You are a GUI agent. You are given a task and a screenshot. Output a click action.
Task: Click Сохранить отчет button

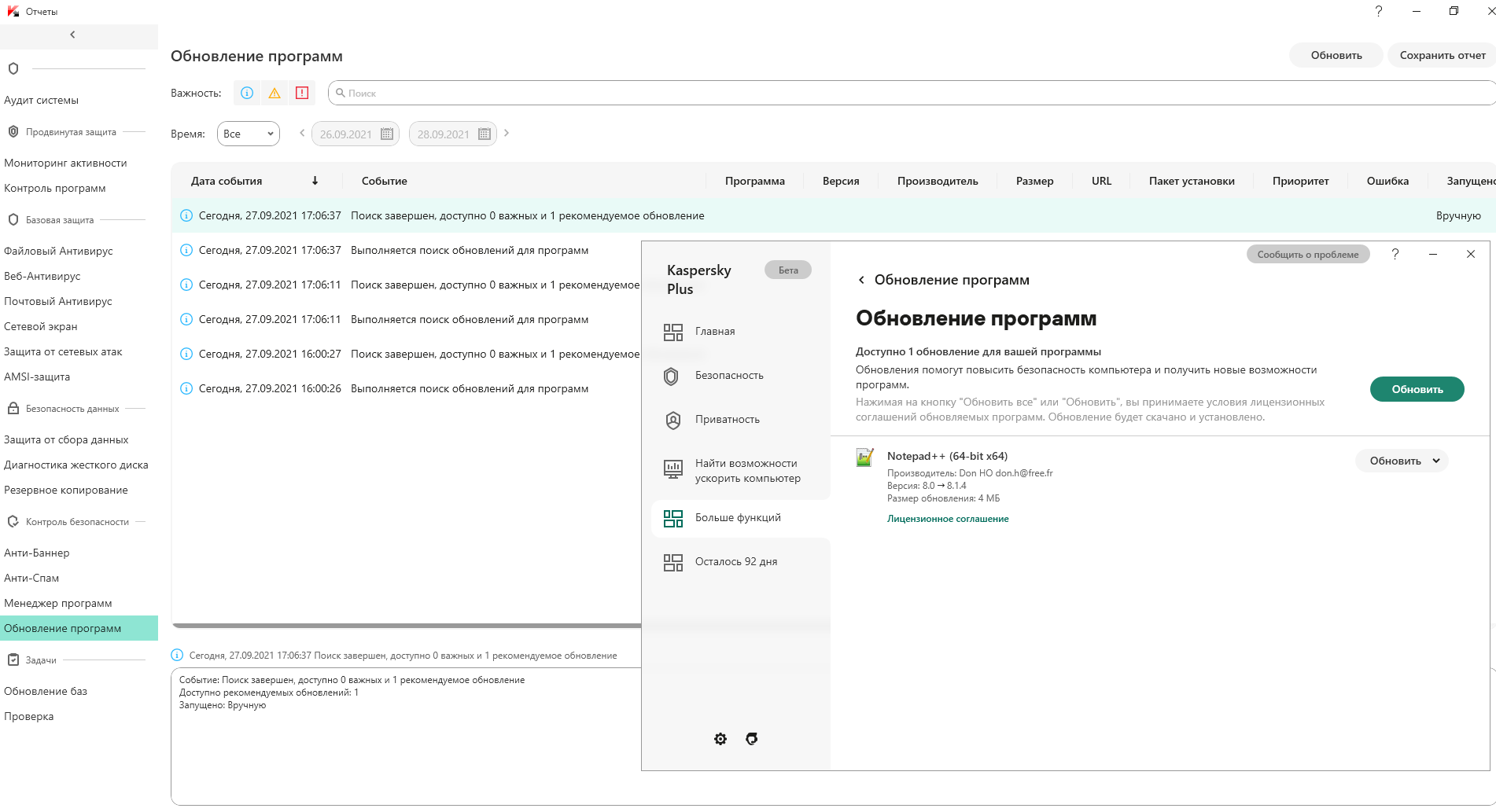[x=1443, y=55]
